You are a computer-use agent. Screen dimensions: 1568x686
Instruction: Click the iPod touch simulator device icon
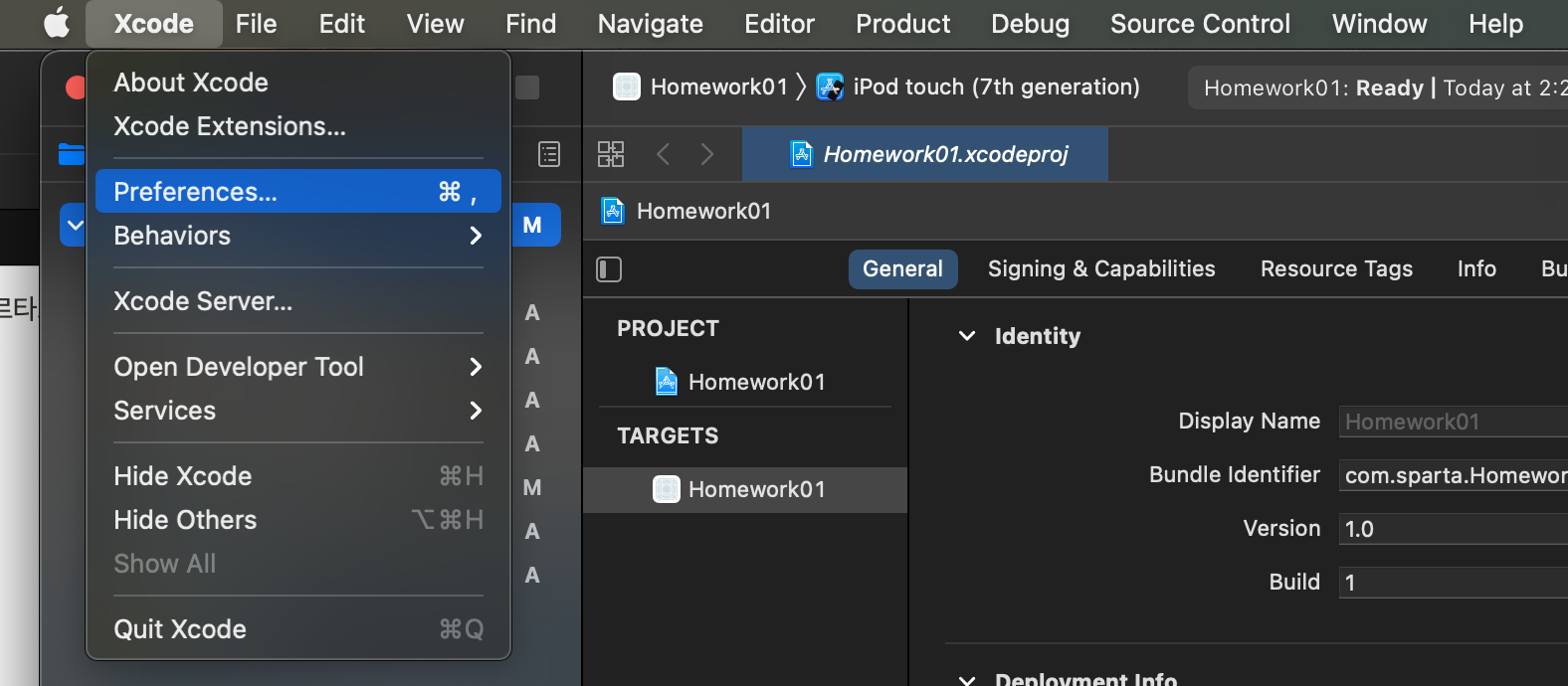pyautogui.click(x=830, y=87)
